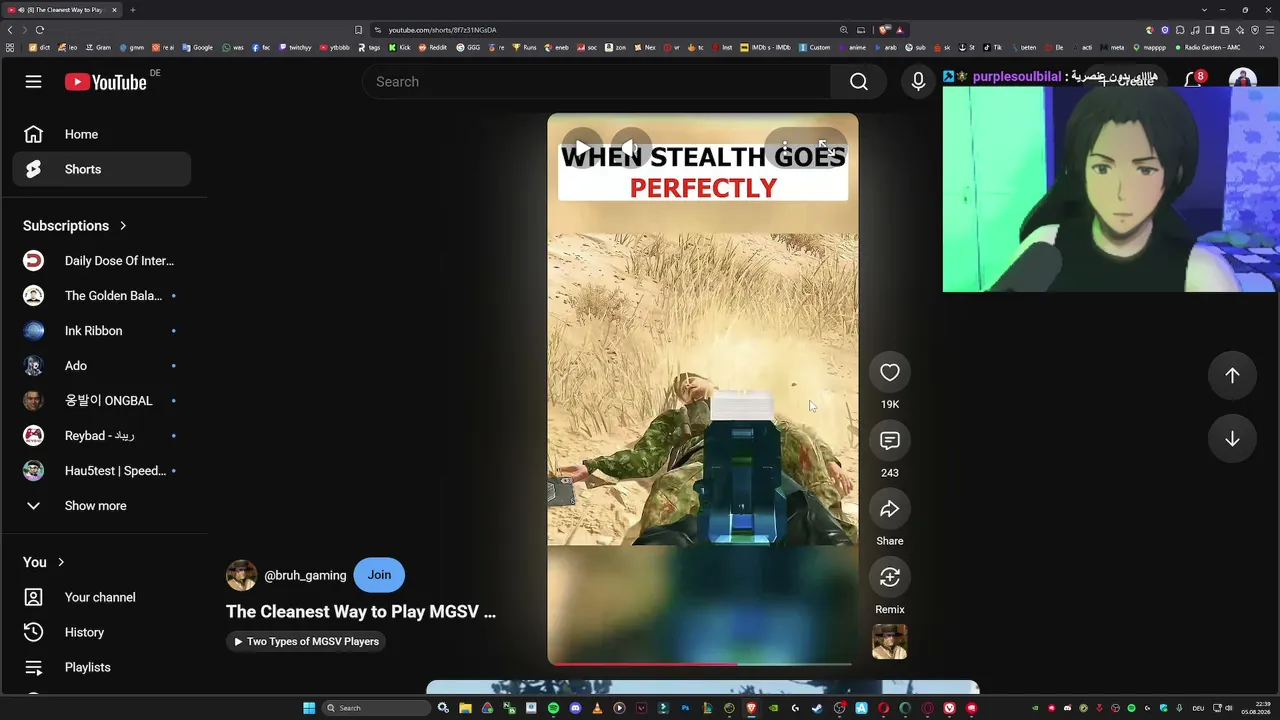Open watch History

(x=102, y=632)
